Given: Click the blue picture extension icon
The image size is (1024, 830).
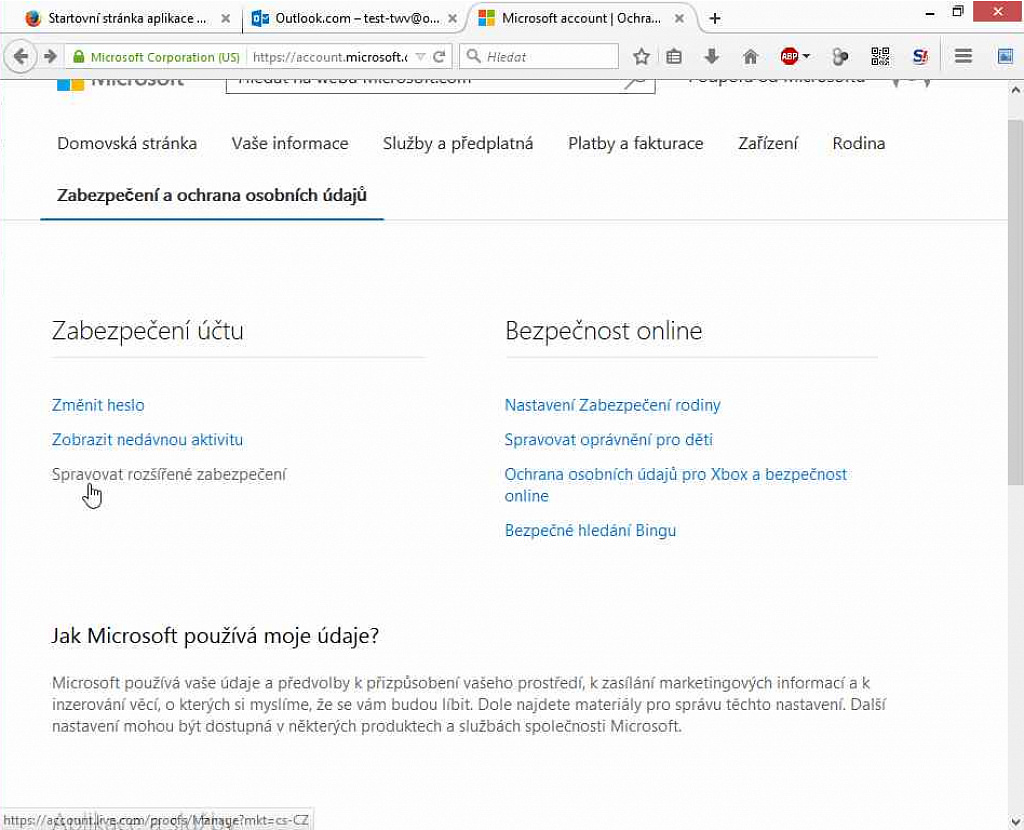Looking at the screenshot, I should [1005, 57].
